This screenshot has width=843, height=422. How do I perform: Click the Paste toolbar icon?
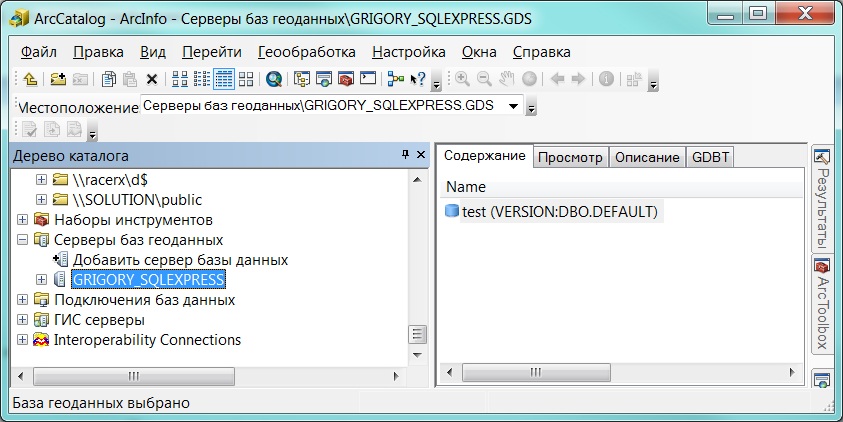pyautogui.click(x=130, y=80)
